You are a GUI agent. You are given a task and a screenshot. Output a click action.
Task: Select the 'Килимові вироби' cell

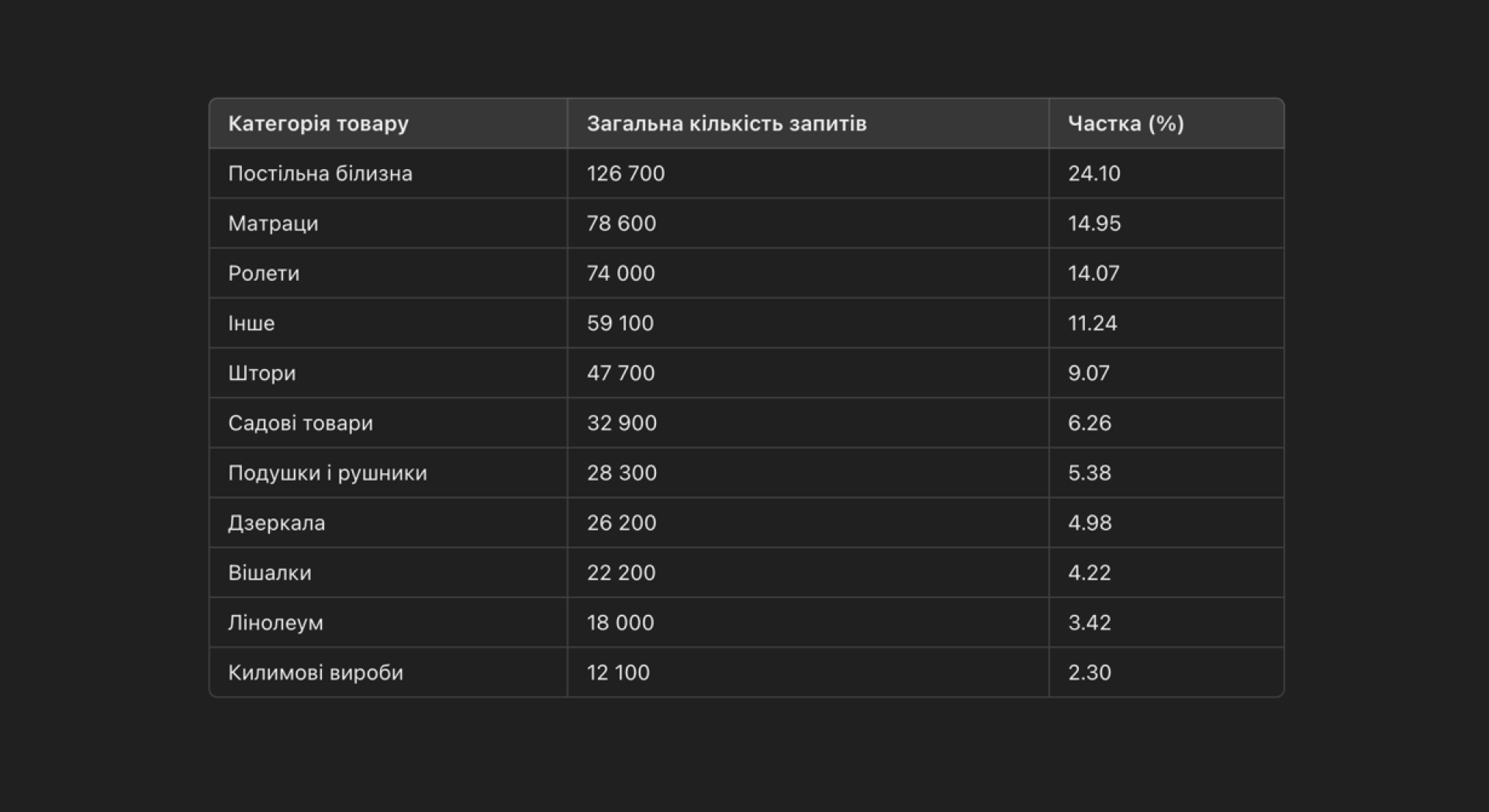coord(389,672)
